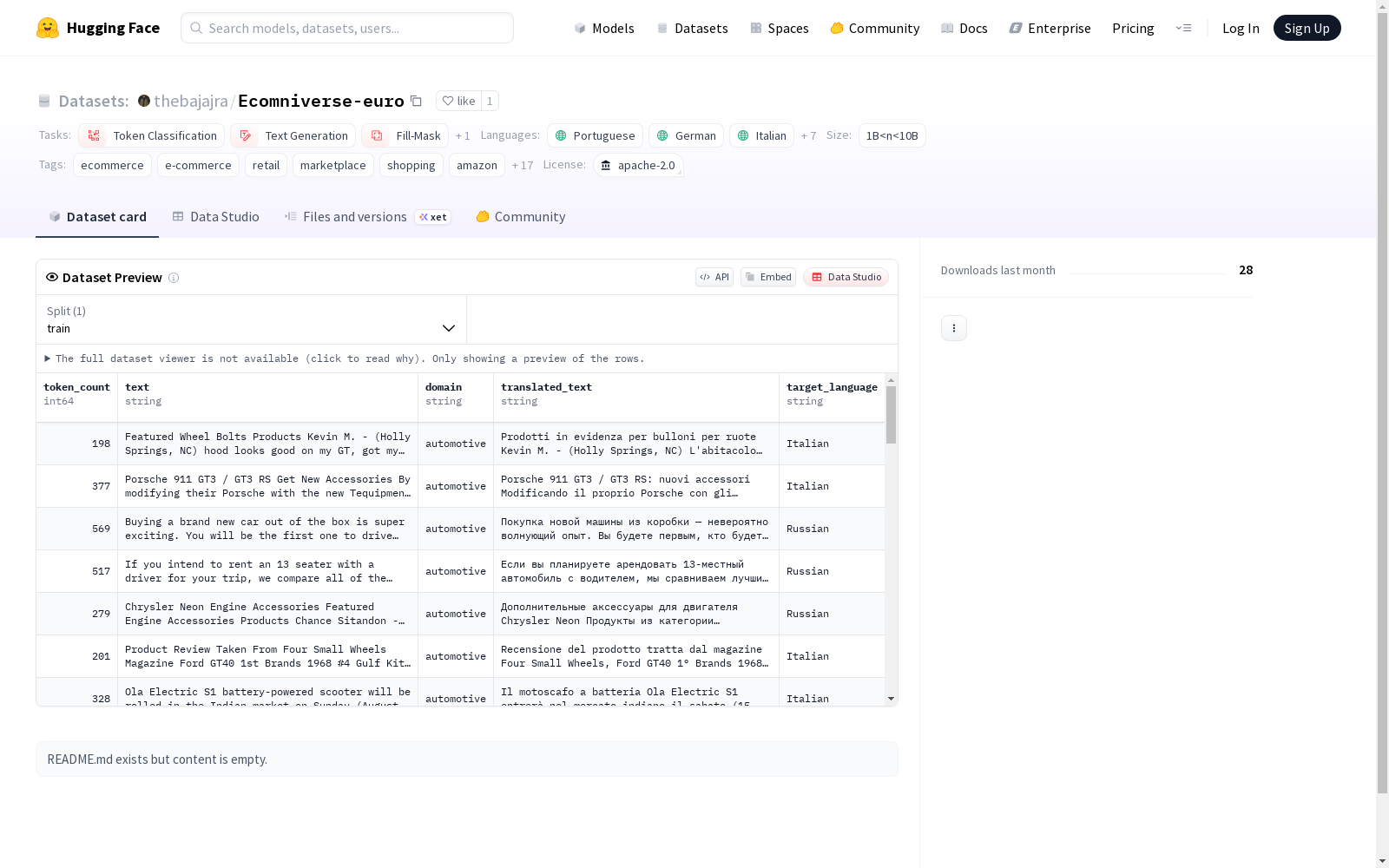Click the dataset preview info icon
Viewport: 1389px width, 868px height.
click(174, 278)
